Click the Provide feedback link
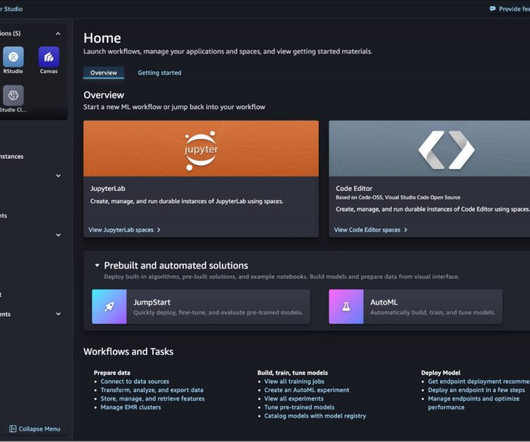Viewport: 530px width, 442px height. pyautogui.click(x=514, y=9)
